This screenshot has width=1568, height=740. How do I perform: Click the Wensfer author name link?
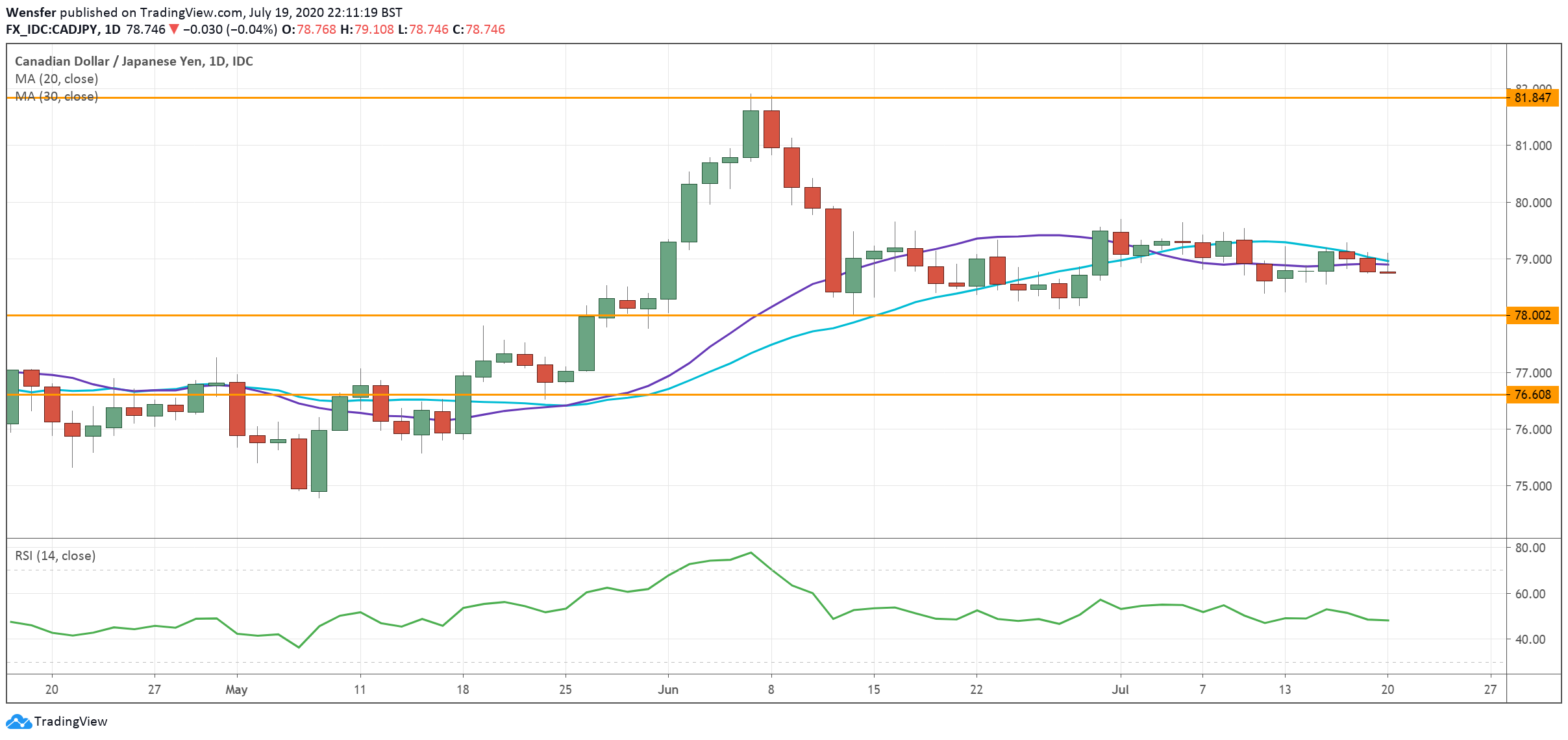coord(31,11)
